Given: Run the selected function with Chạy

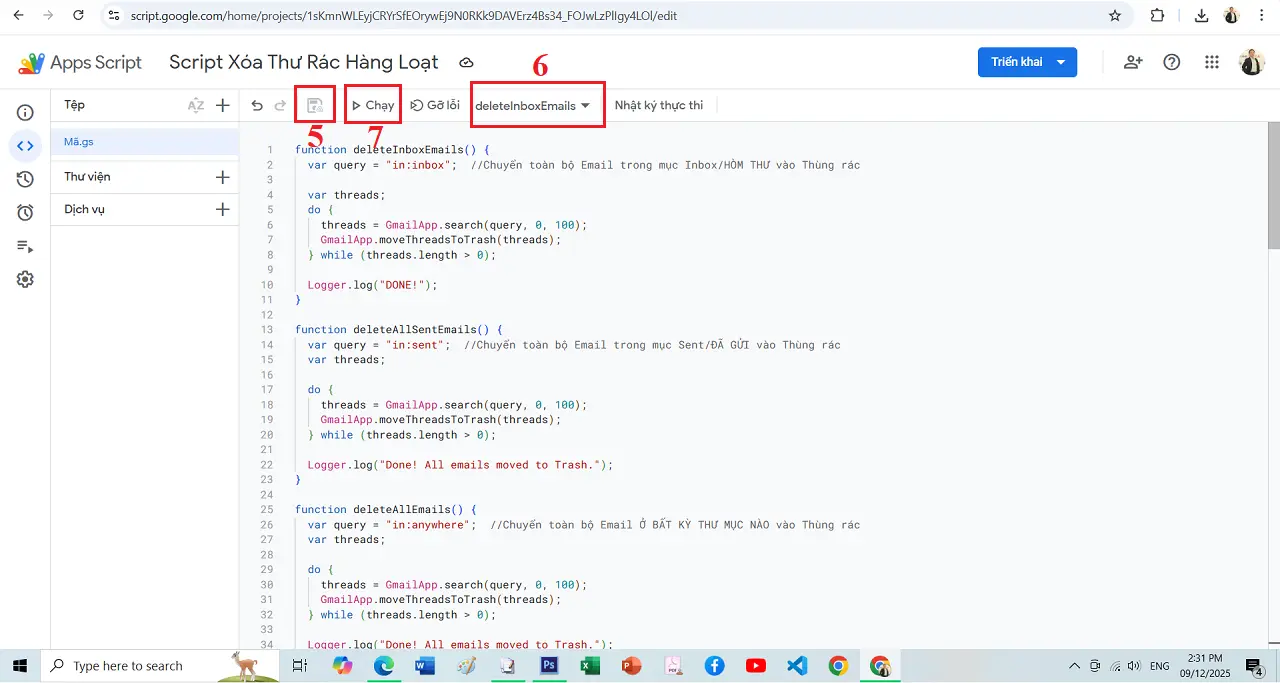Looking at the screenshot, I should [x=373, y=105].
